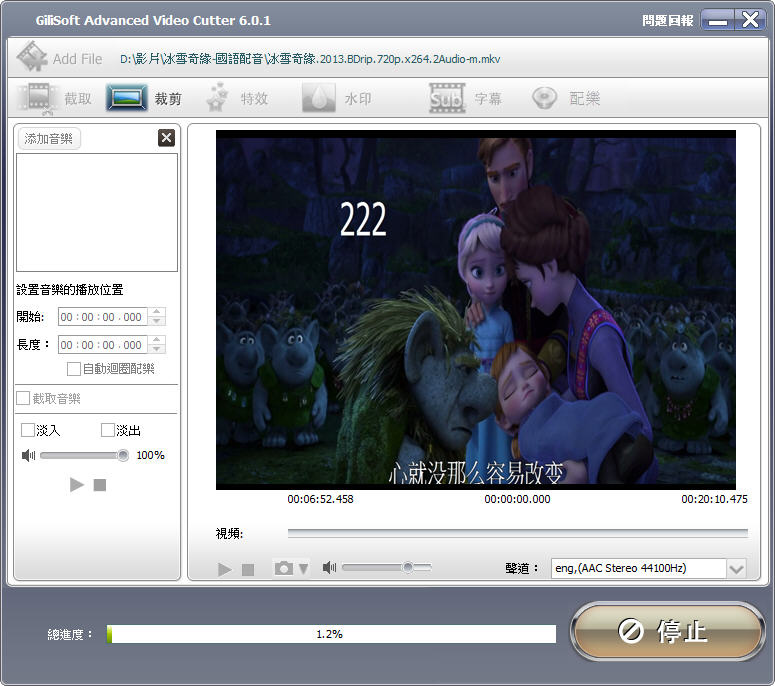Click the video preview frame

[x=475, y=310]
